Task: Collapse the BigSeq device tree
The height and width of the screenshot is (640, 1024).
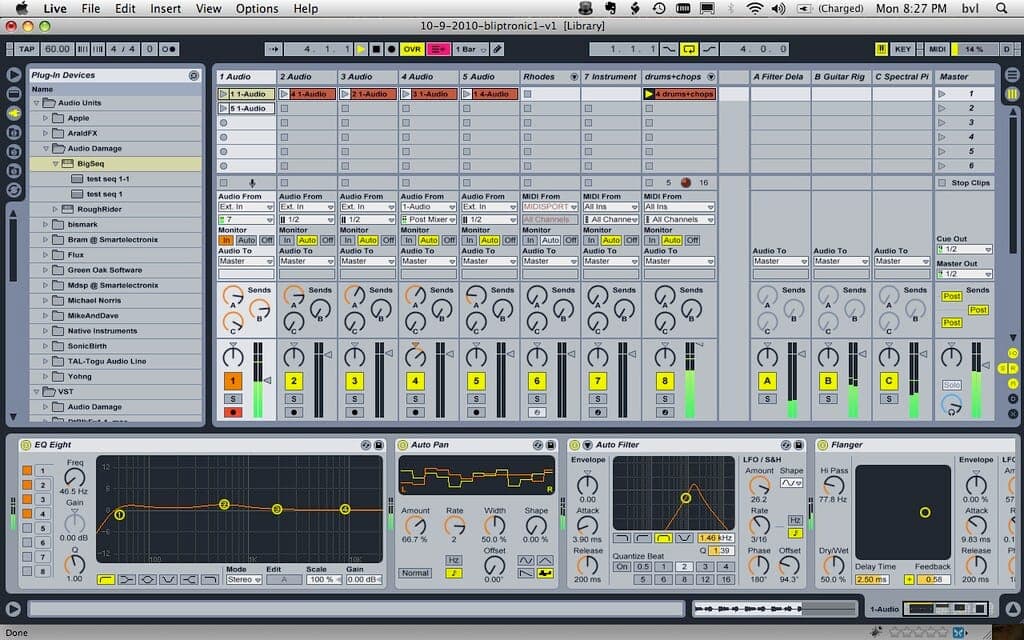Action: 56,164
